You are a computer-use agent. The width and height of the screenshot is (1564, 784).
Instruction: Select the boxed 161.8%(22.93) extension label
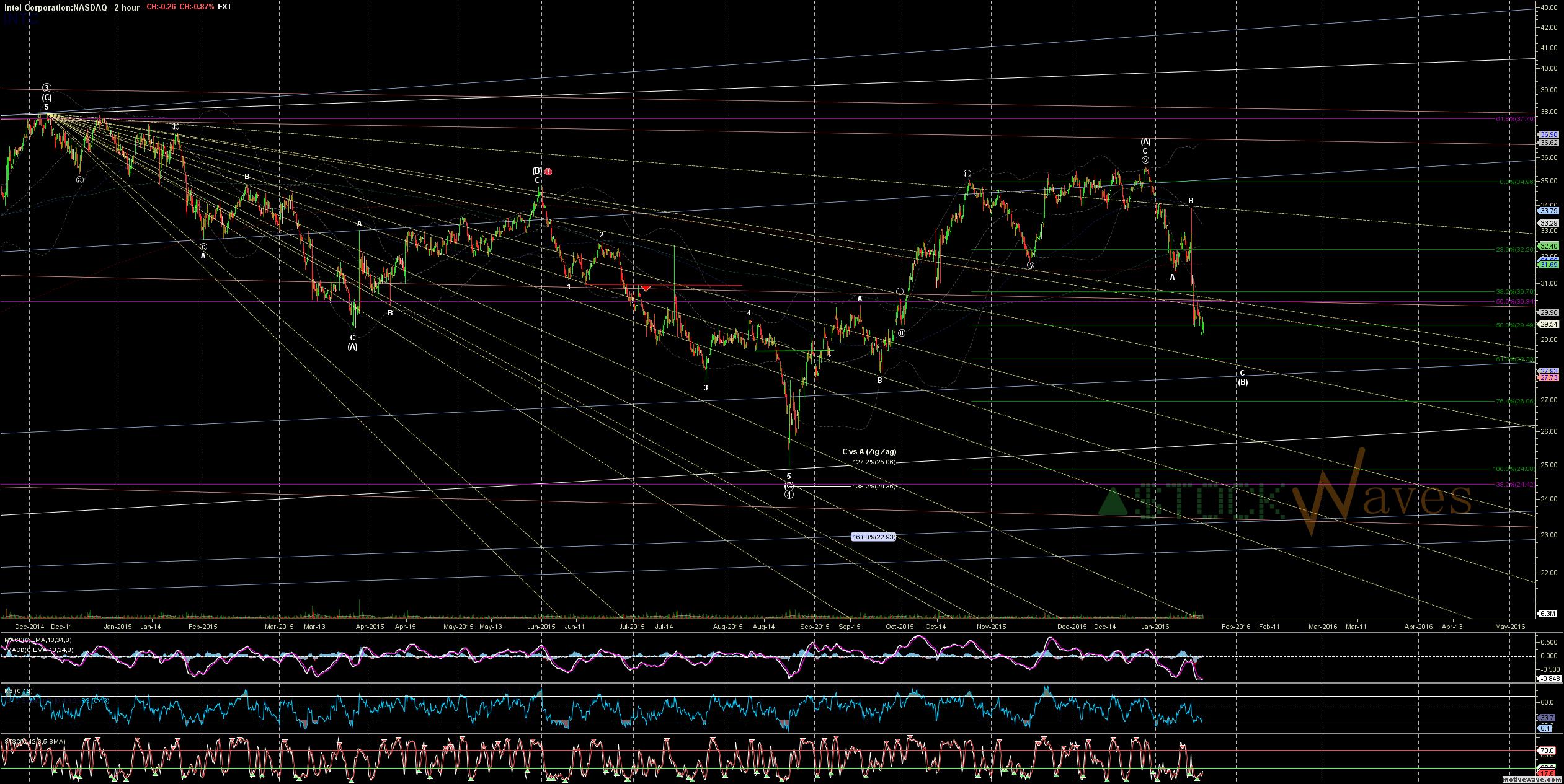click(x=873, y=537)
